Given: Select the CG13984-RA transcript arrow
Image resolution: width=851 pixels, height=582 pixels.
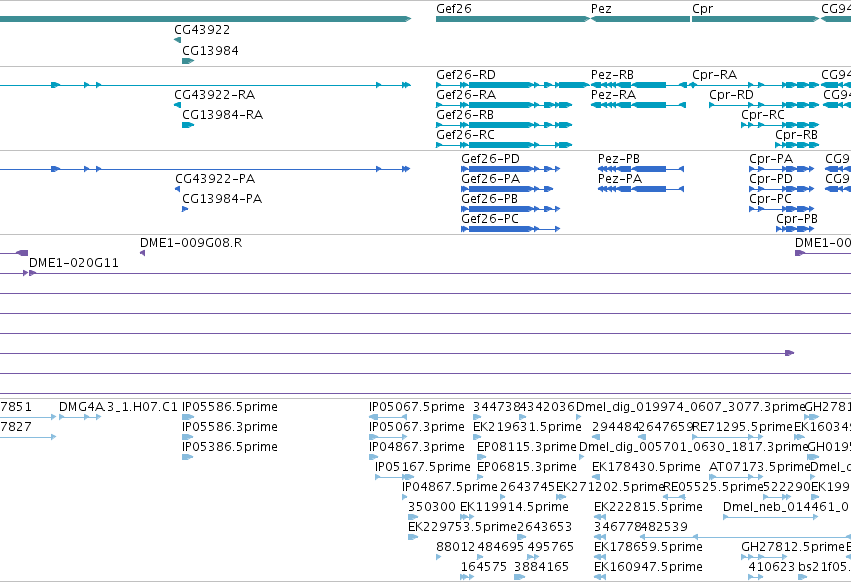Looking at the screenshot, I should [x=188, y=125].
